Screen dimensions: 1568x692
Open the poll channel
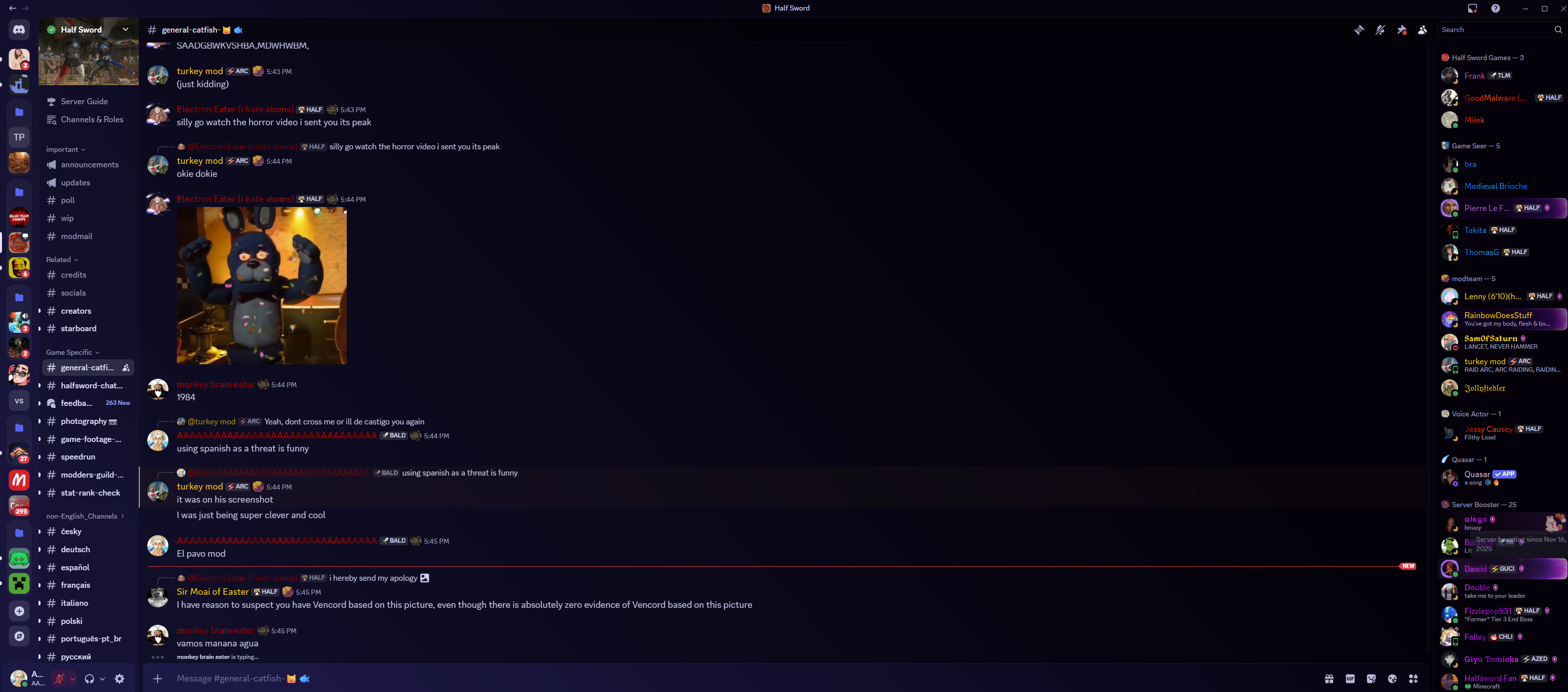pyautogui.click(x=89, y=200)
